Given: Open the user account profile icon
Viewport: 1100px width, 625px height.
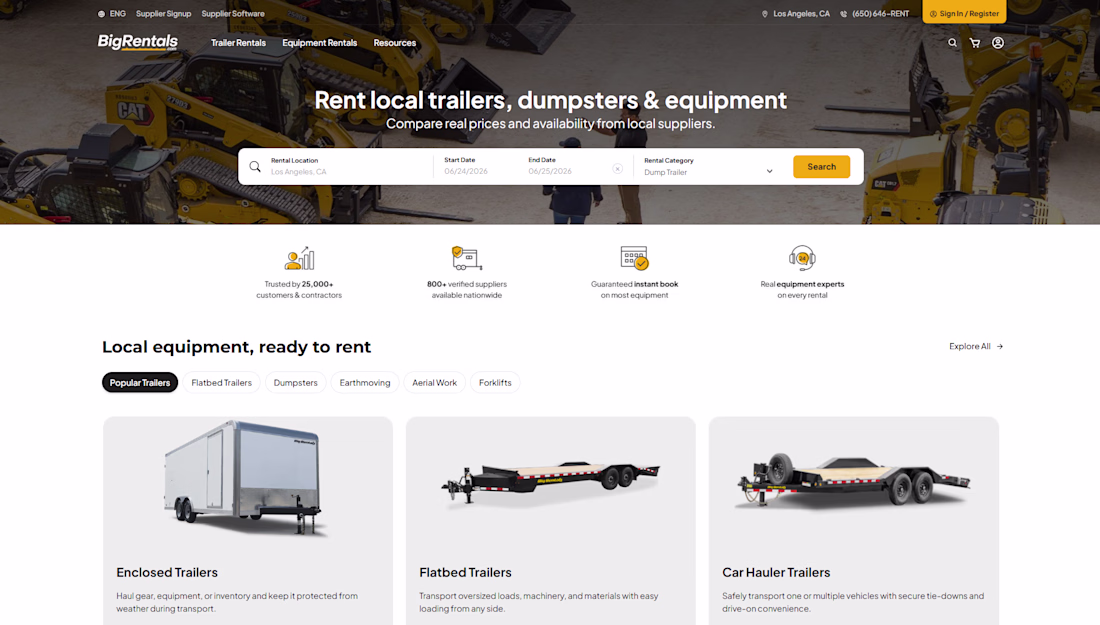Looking at the screenshot, I should pyautogui.click(x=998, y=43).
